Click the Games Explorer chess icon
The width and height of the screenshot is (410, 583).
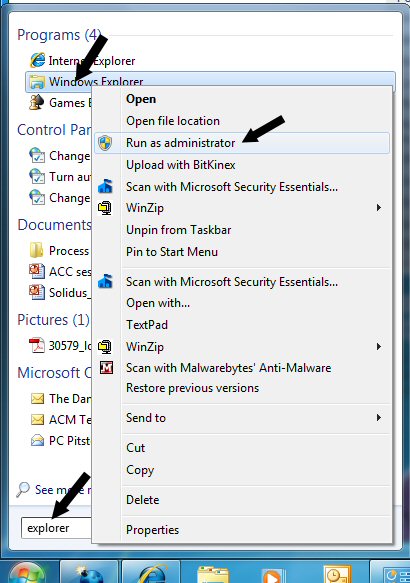click(x=36, y=103)
